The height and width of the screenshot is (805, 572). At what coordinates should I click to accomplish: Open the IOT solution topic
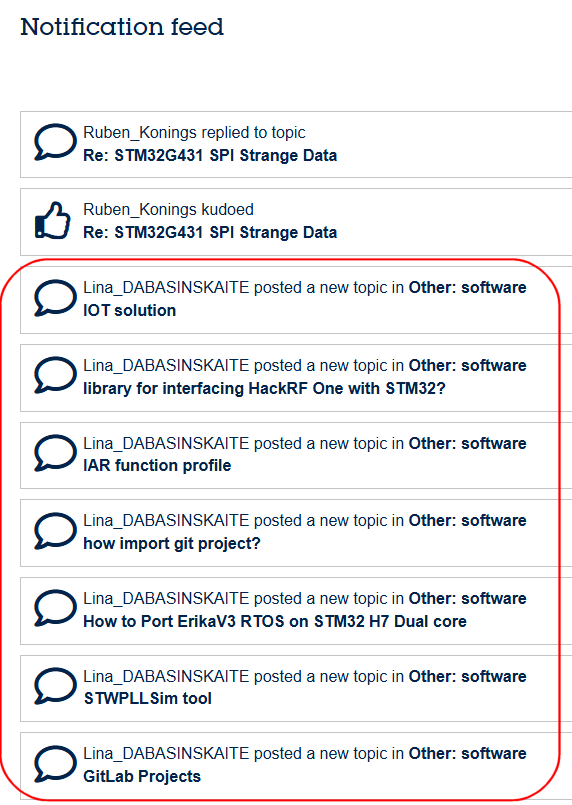(129, 310)
